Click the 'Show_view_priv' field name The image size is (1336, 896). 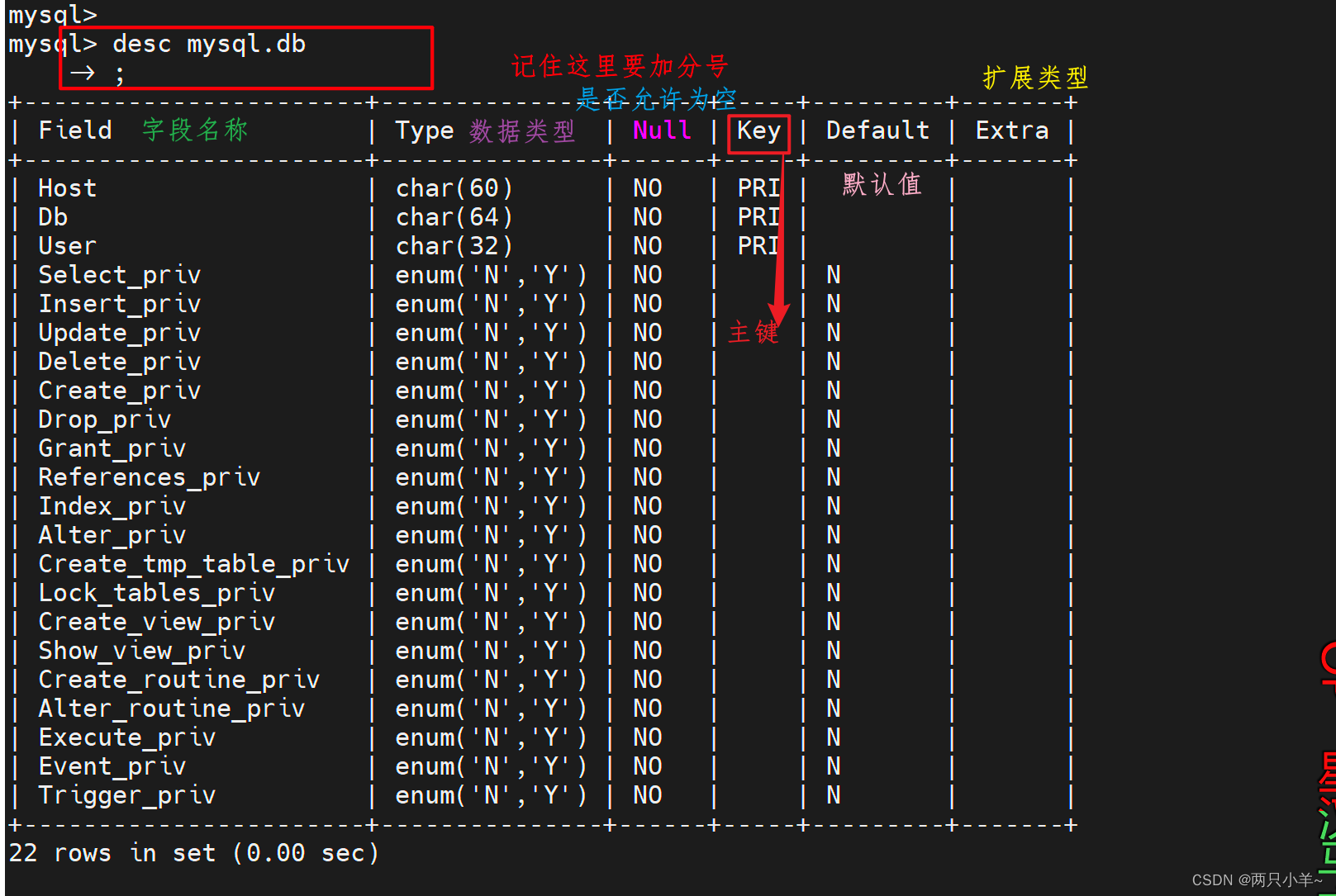click(x=142, y=651)
